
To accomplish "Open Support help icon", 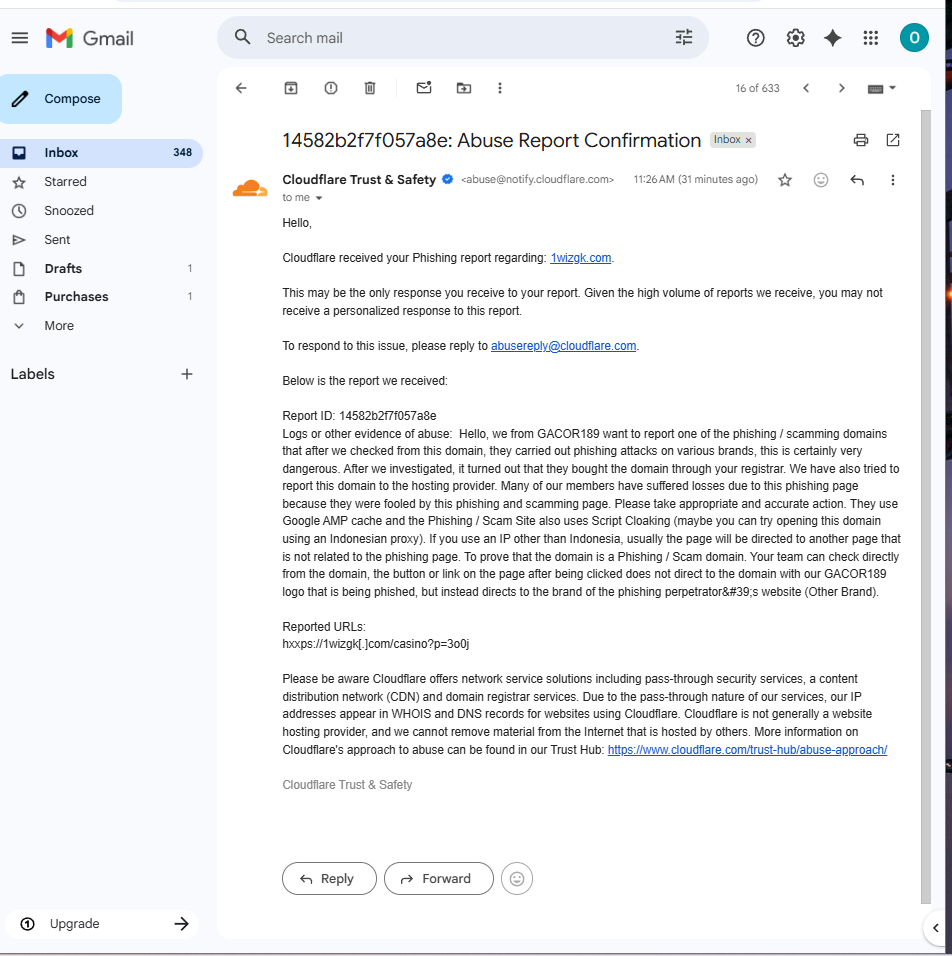I will coord(756,38).
